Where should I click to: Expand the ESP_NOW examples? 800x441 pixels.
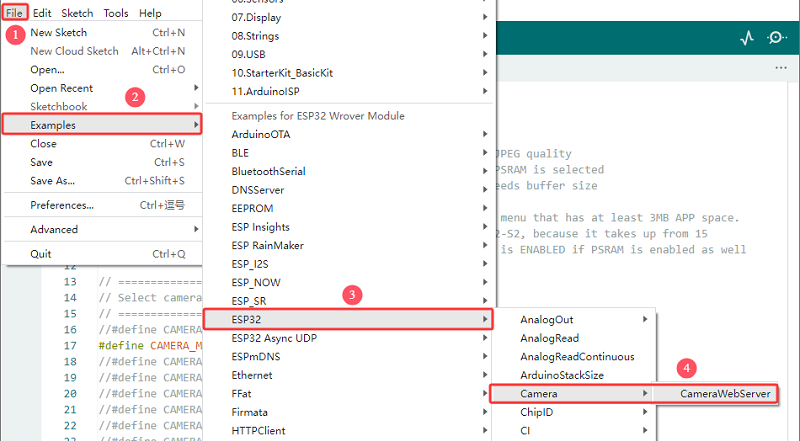click(x=349, y=282)
